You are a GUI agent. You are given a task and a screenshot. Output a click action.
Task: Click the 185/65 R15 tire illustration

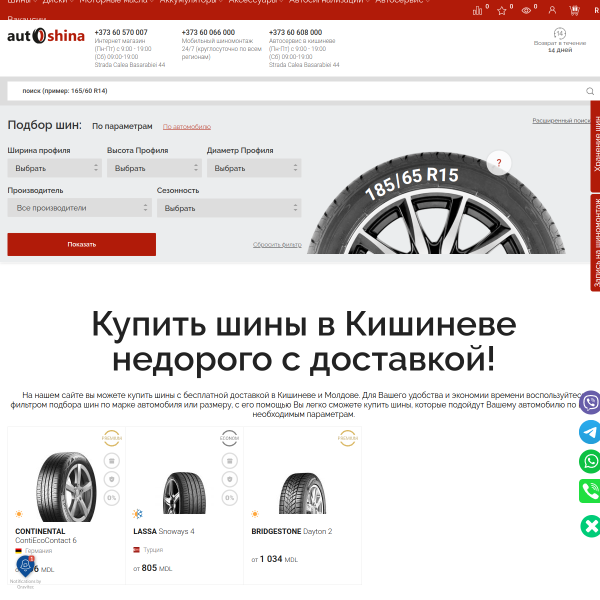pyautogui.click(x=436, y=203)
